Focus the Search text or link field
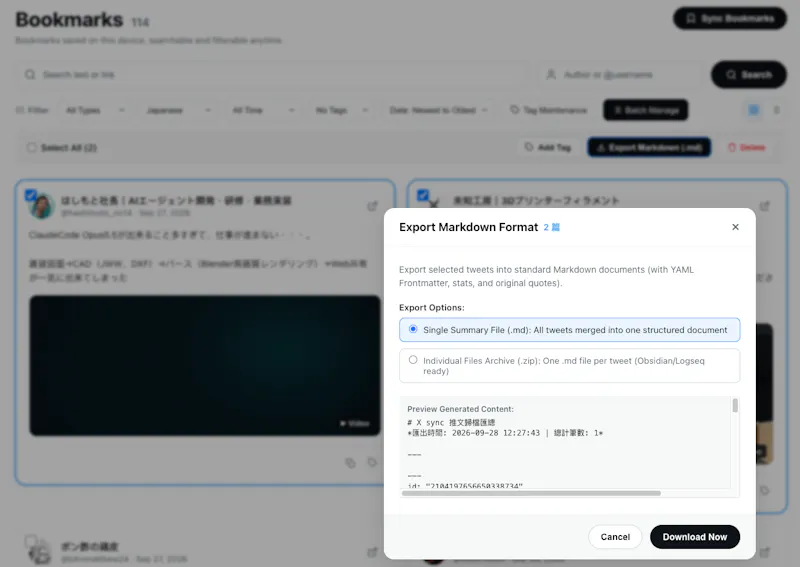 click(x=273, y=75)
